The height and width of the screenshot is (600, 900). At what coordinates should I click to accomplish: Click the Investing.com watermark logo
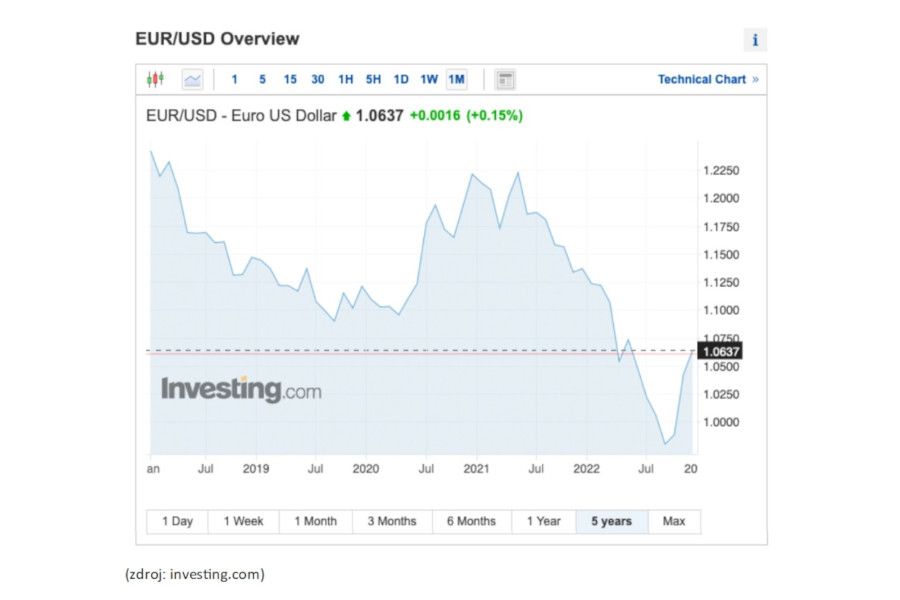click(x=240, y=388)
